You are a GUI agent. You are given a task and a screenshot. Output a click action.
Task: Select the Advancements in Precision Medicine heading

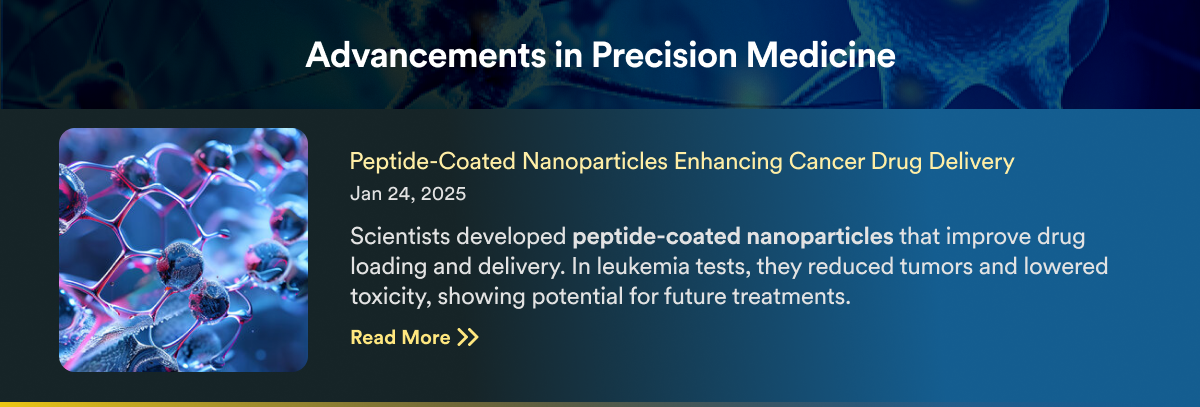pos(600,55)
